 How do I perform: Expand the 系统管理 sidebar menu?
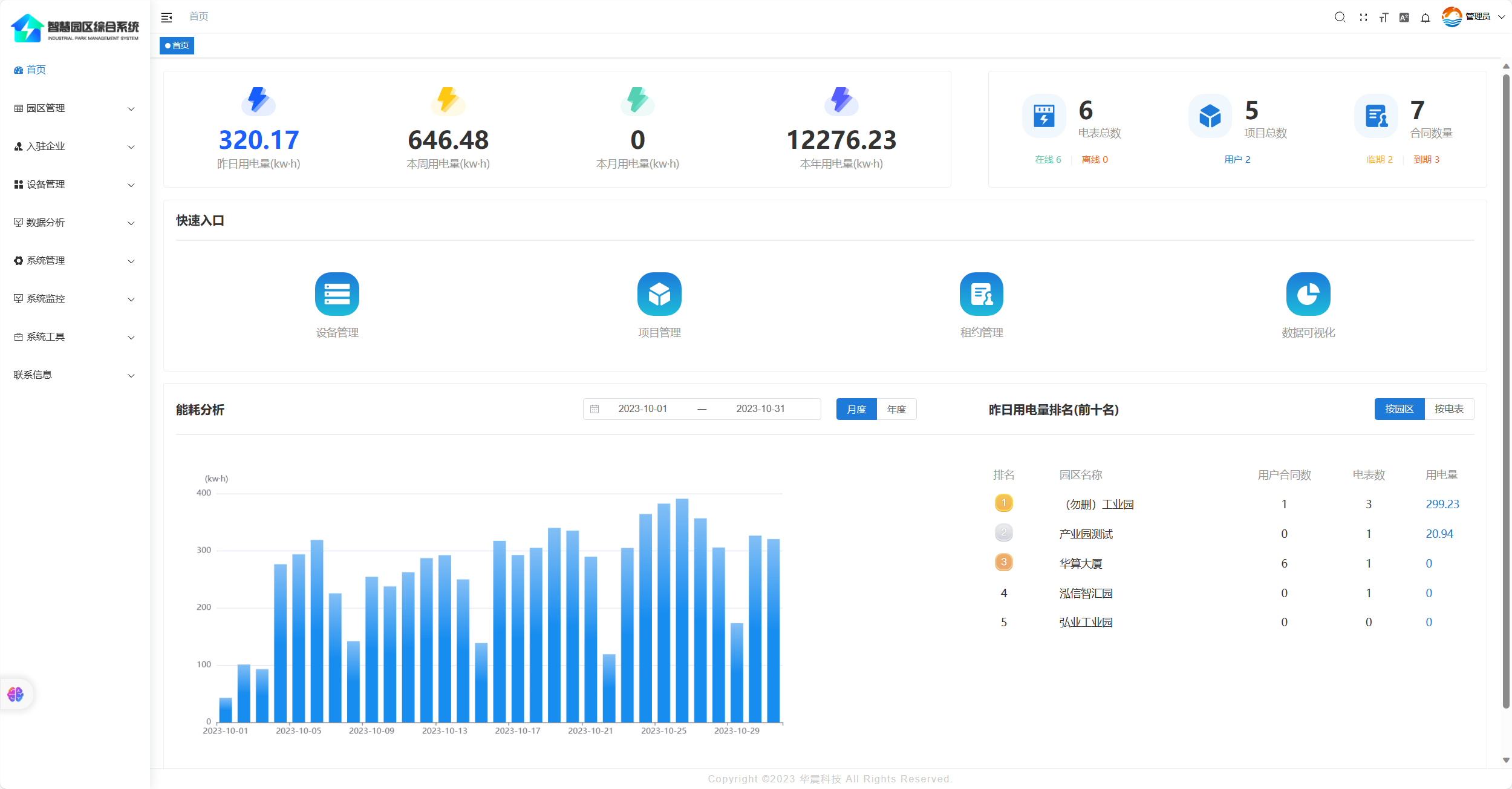click(75, 261)
